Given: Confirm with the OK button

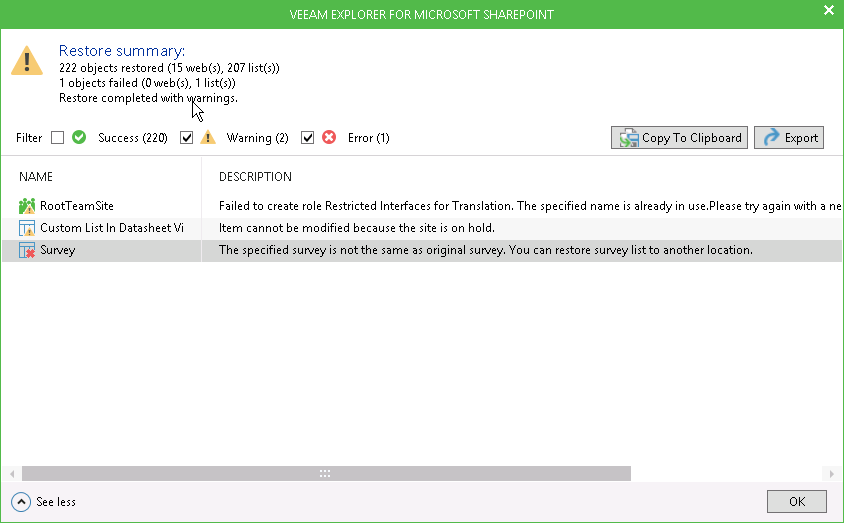Looking at the screenshot, I should [797, 501].
